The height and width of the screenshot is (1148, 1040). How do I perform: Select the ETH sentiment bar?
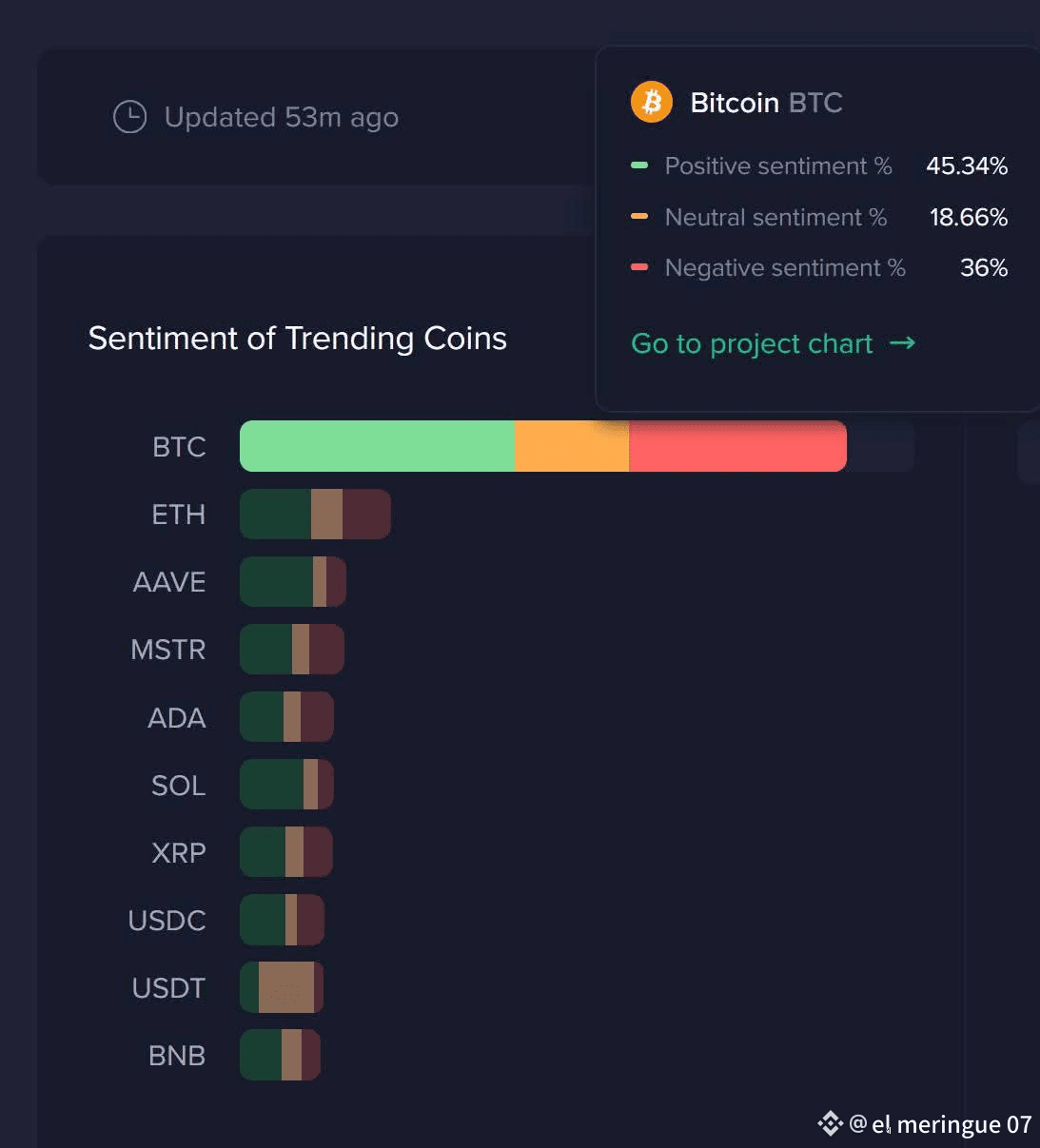pos(315,515)
